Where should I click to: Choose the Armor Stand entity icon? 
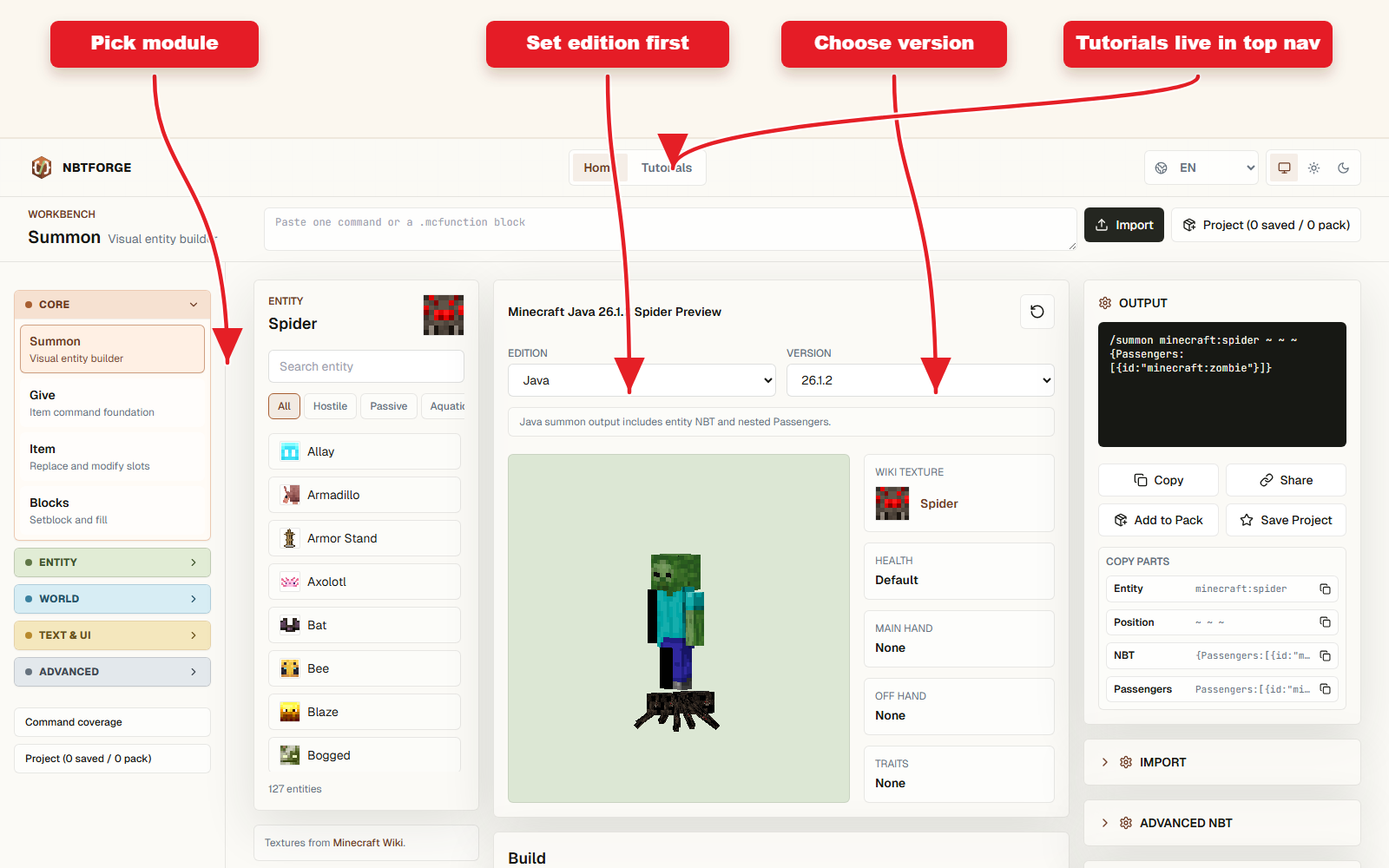290,538
